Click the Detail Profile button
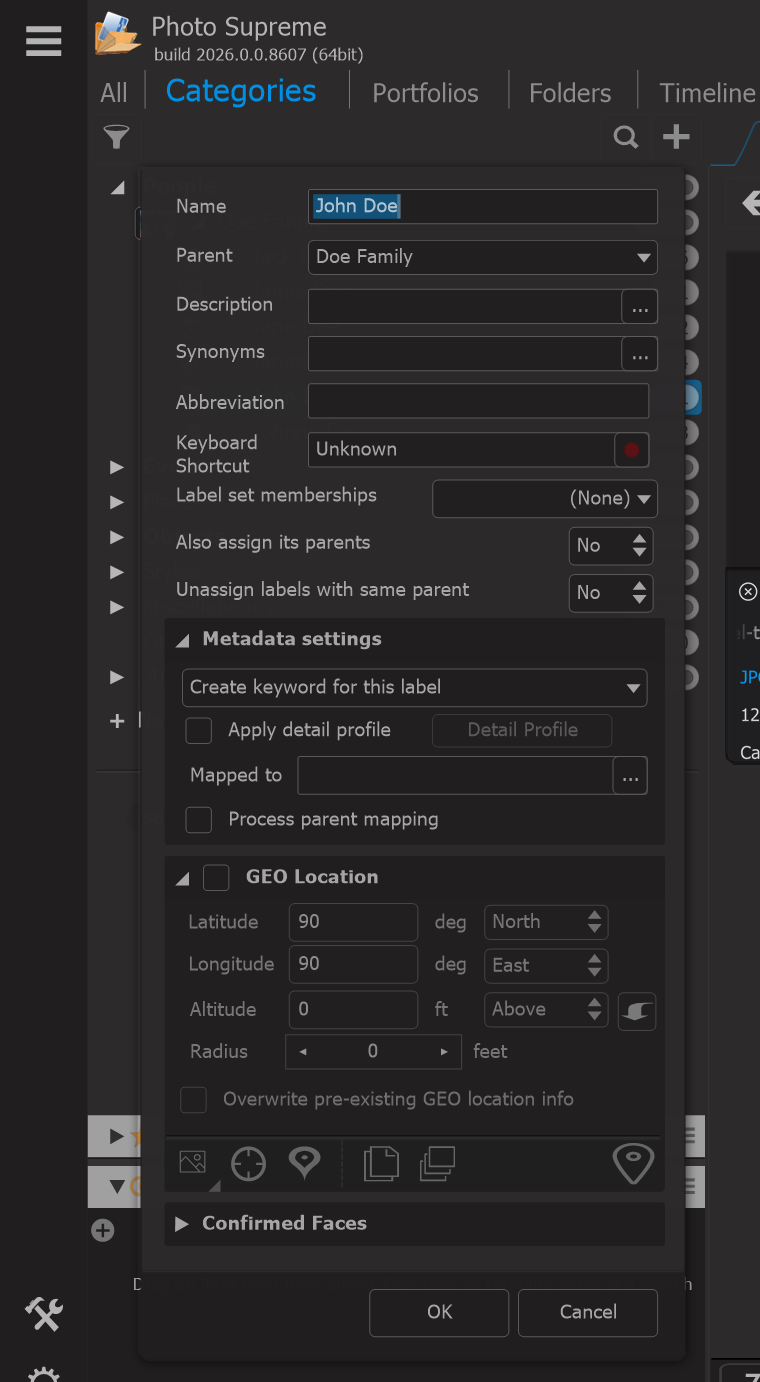 [522, 730]
